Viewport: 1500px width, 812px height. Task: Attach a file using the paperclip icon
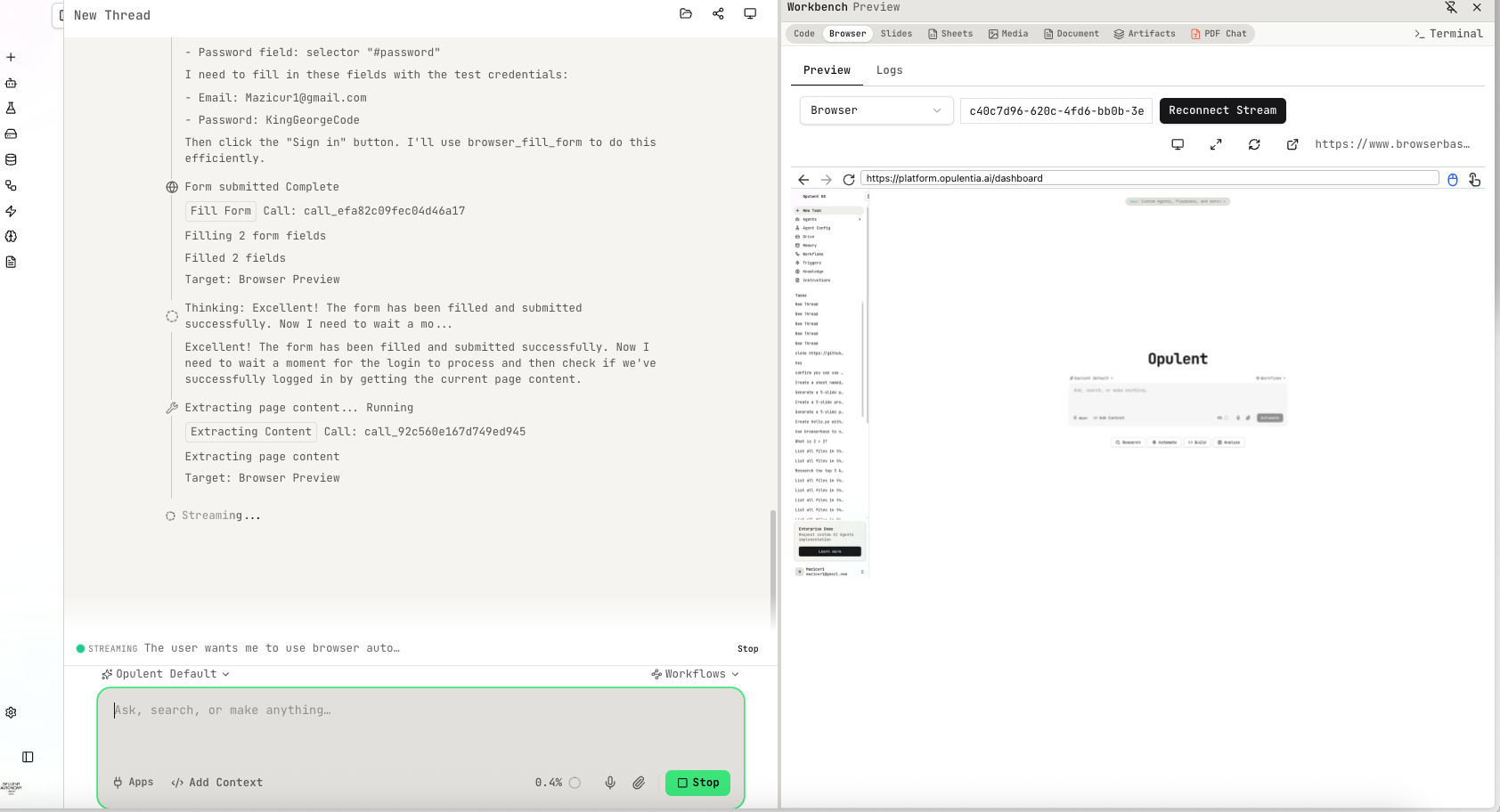[x=639, y=783]
